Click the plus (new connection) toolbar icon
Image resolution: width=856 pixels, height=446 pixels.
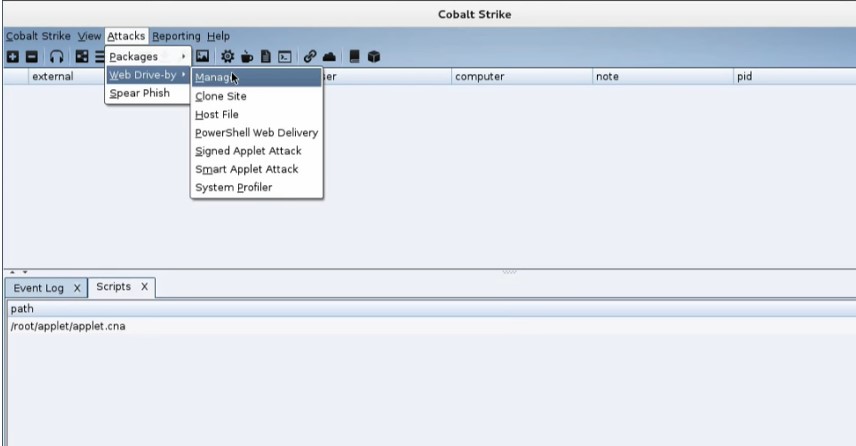pyautogui.click(x=13, y=56)
